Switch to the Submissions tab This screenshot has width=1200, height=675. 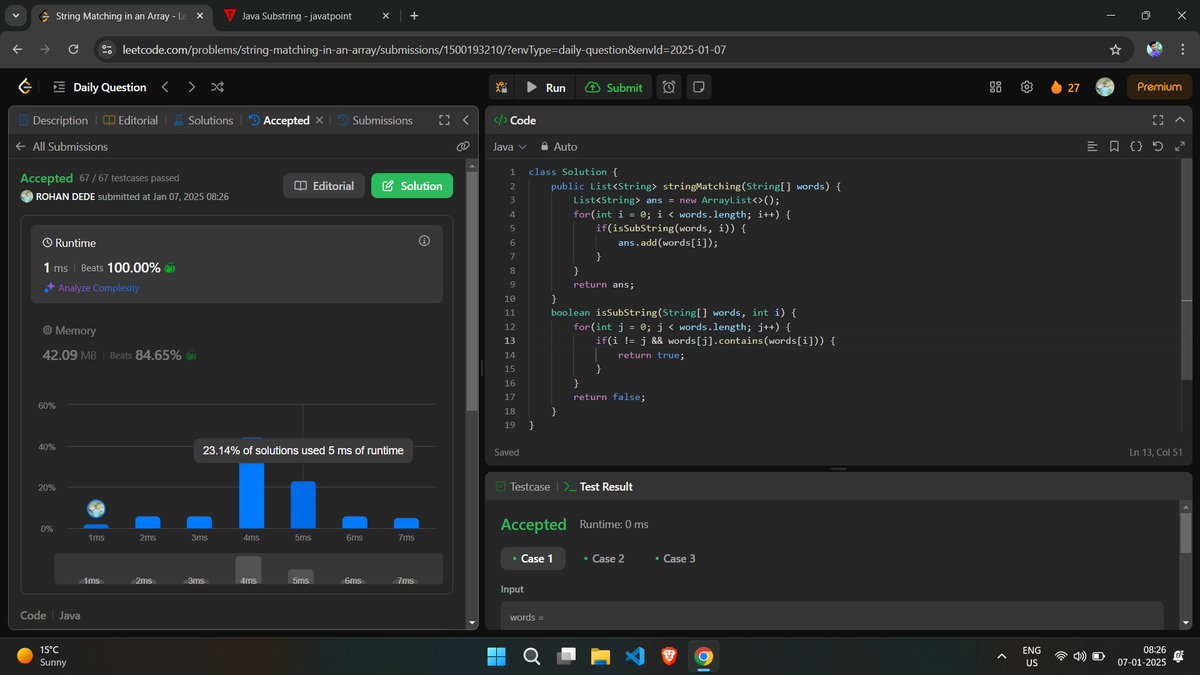point(382,119)
